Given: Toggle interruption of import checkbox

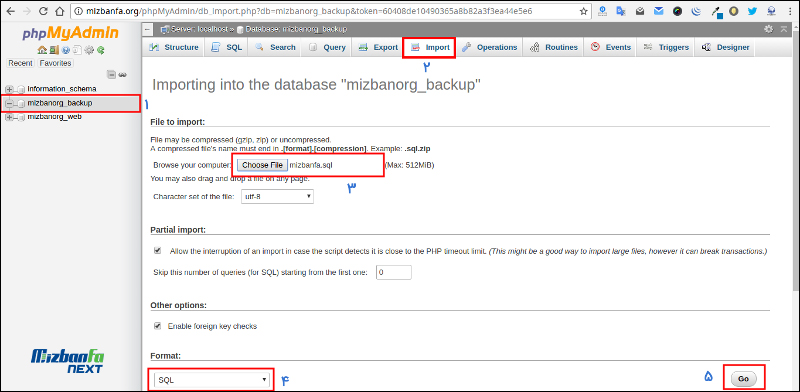Looking at the screenshot, I should pos(158,251).
